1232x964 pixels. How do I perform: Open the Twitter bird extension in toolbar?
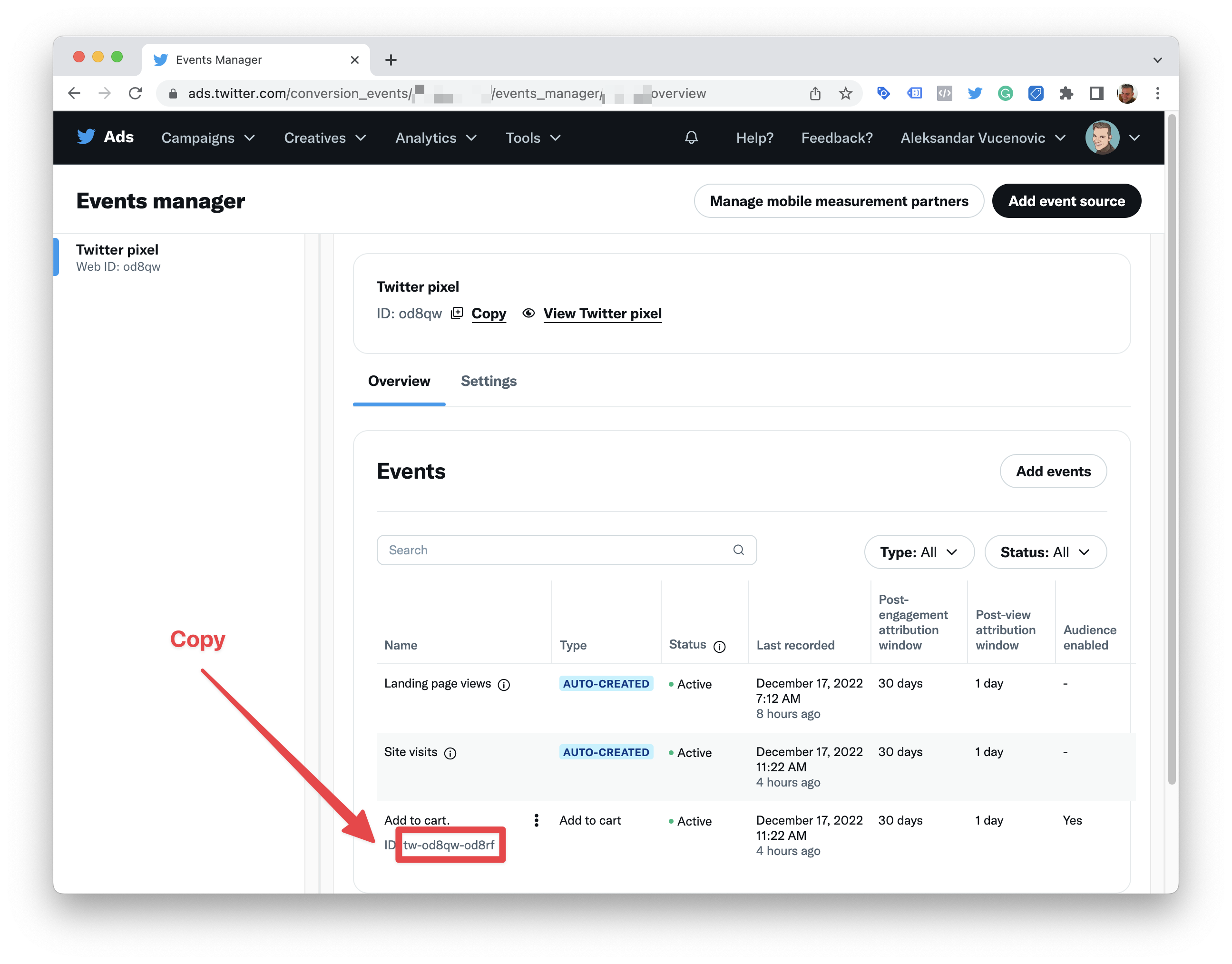pos(975,93)
